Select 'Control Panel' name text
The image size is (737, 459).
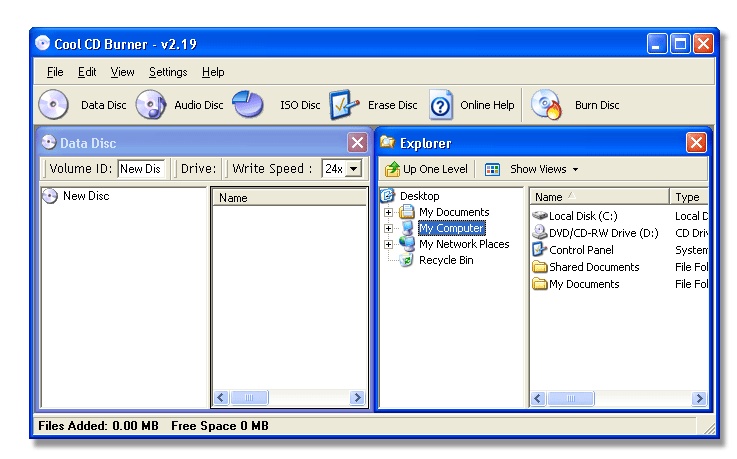coord(581,250)
